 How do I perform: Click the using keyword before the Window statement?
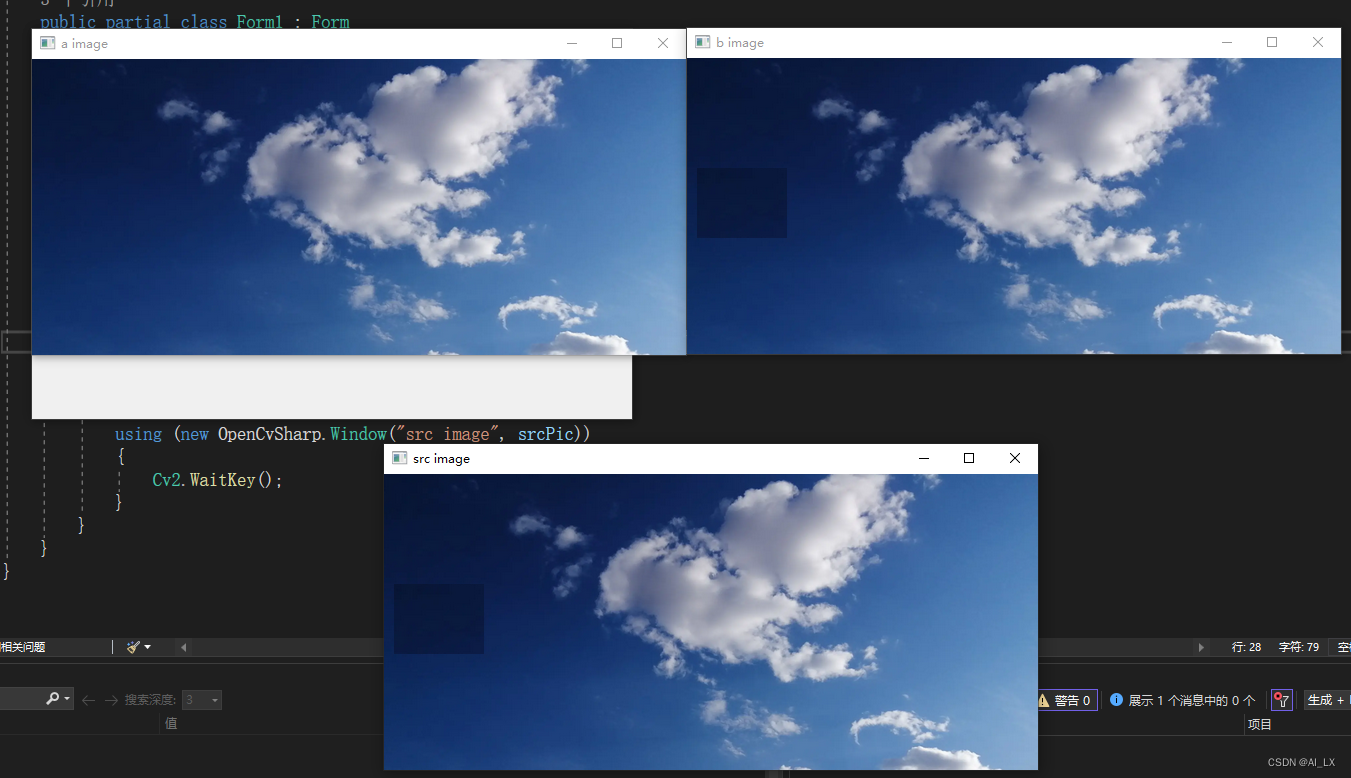pyautogui.click(x=138, y=434)
